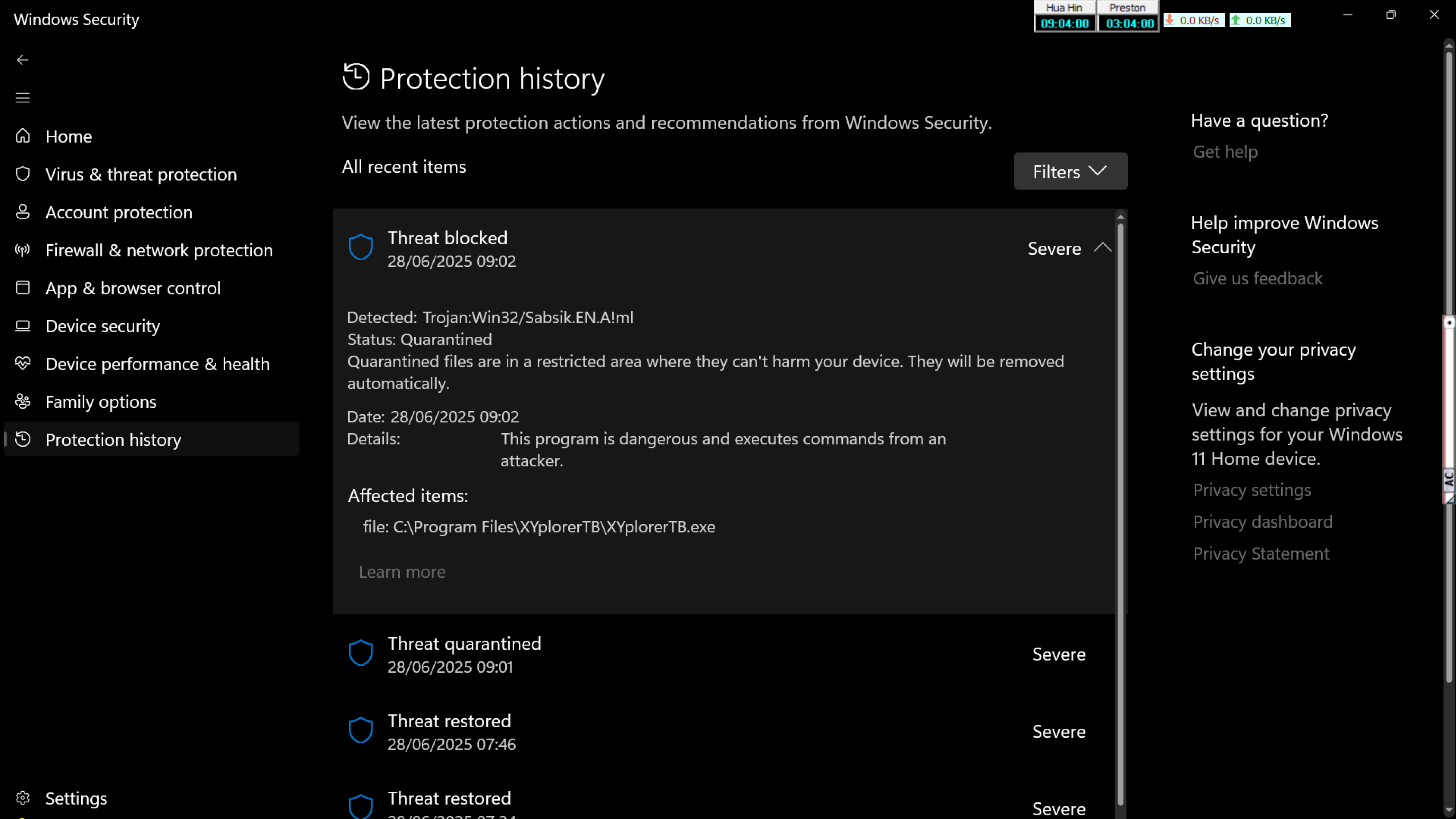The image size is (1456, 819).
Task: Open Settings via the gear icon
Action: point(23,798)
